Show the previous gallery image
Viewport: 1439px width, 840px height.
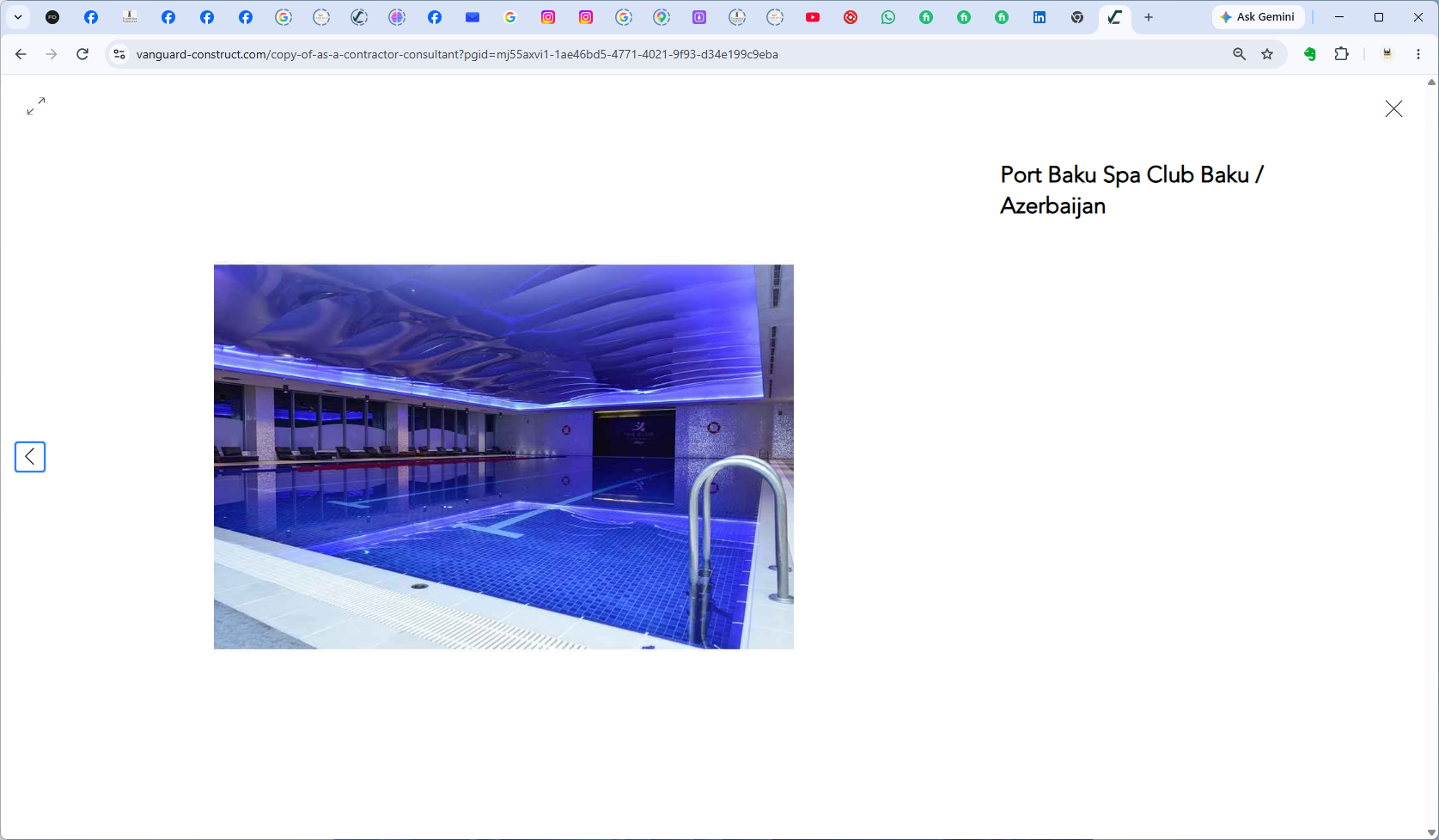point(30,457)
